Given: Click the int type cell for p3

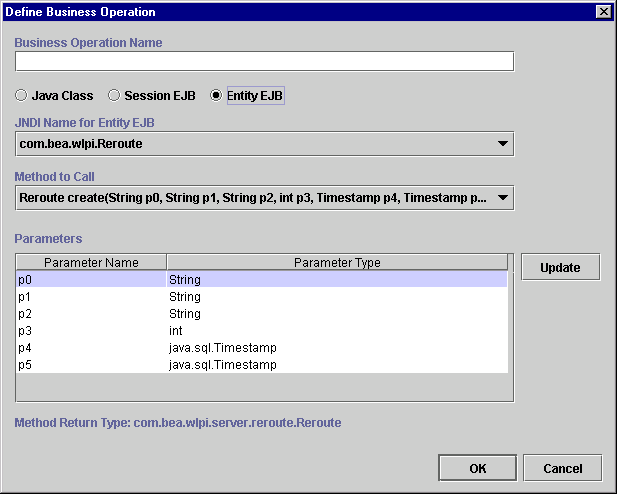Looking at the screenshot, I should (x=337, y=330).
